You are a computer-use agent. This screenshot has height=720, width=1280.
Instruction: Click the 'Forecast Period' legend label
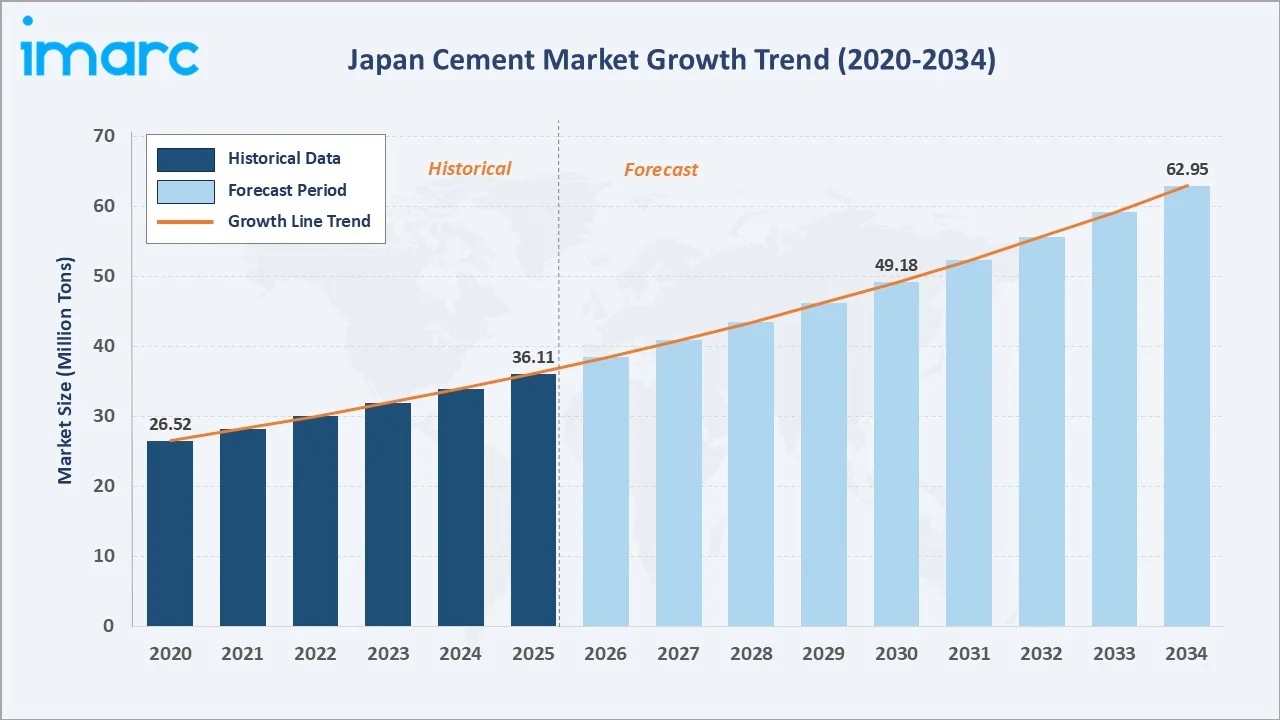[x=287, y=190]
